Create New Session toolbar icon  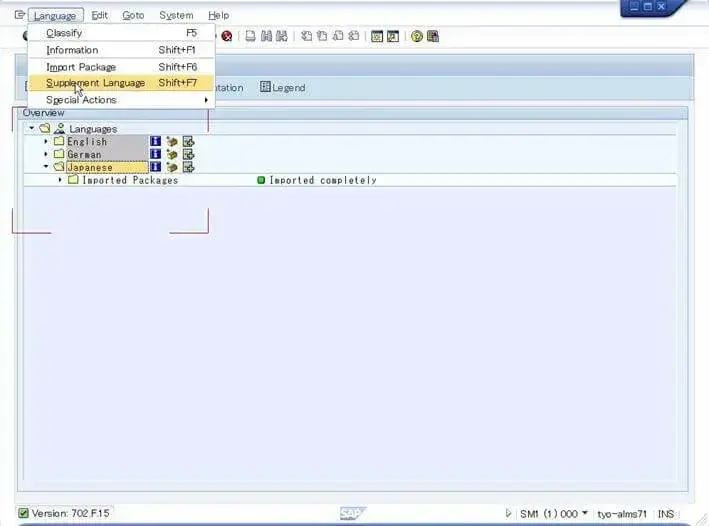pos(377,36)
